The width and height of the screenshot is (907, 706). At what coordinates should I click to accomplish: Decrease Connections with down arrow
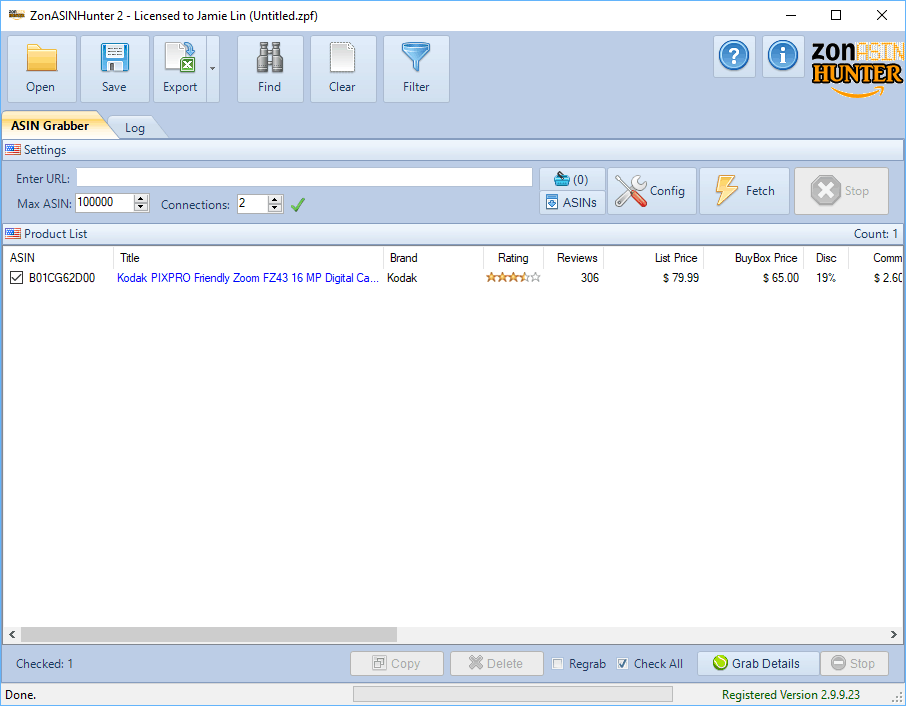[275, 208]
